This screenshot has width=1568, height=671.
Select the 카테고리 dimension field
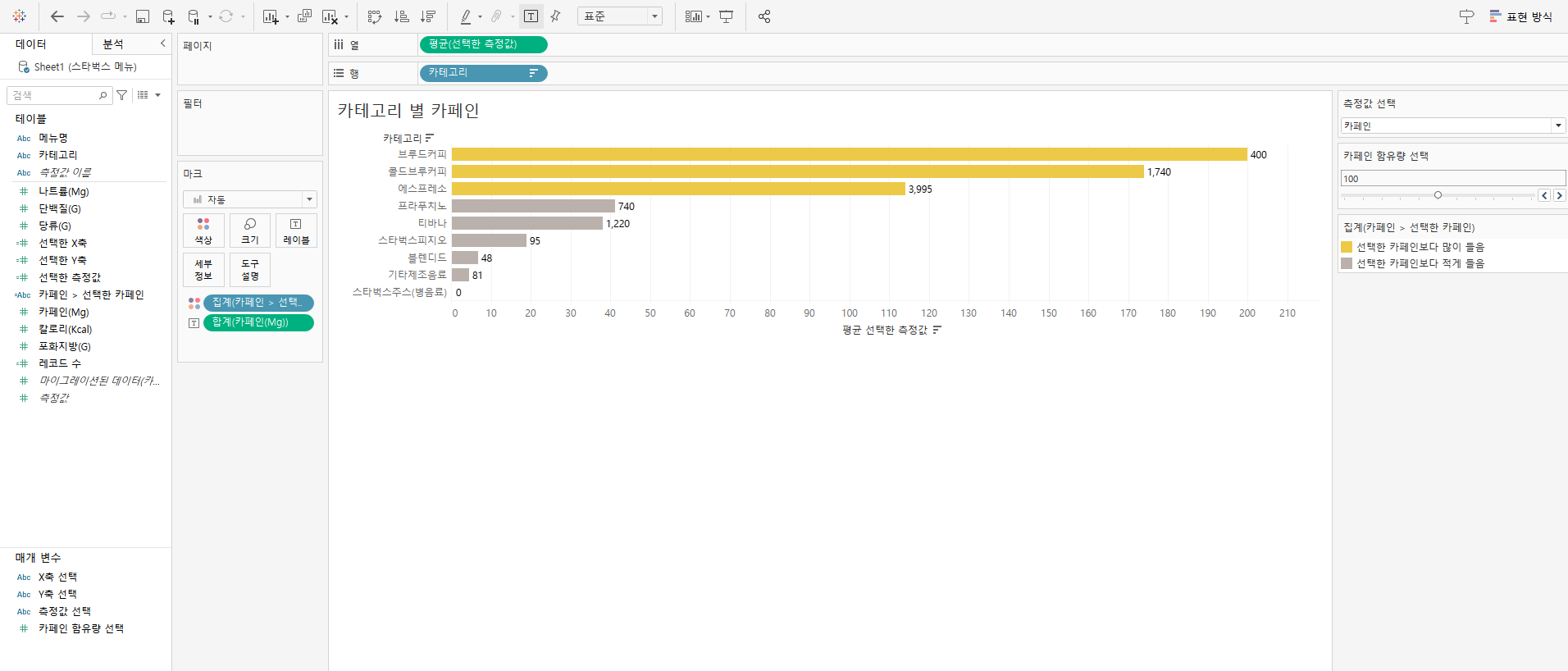(58, 155)
